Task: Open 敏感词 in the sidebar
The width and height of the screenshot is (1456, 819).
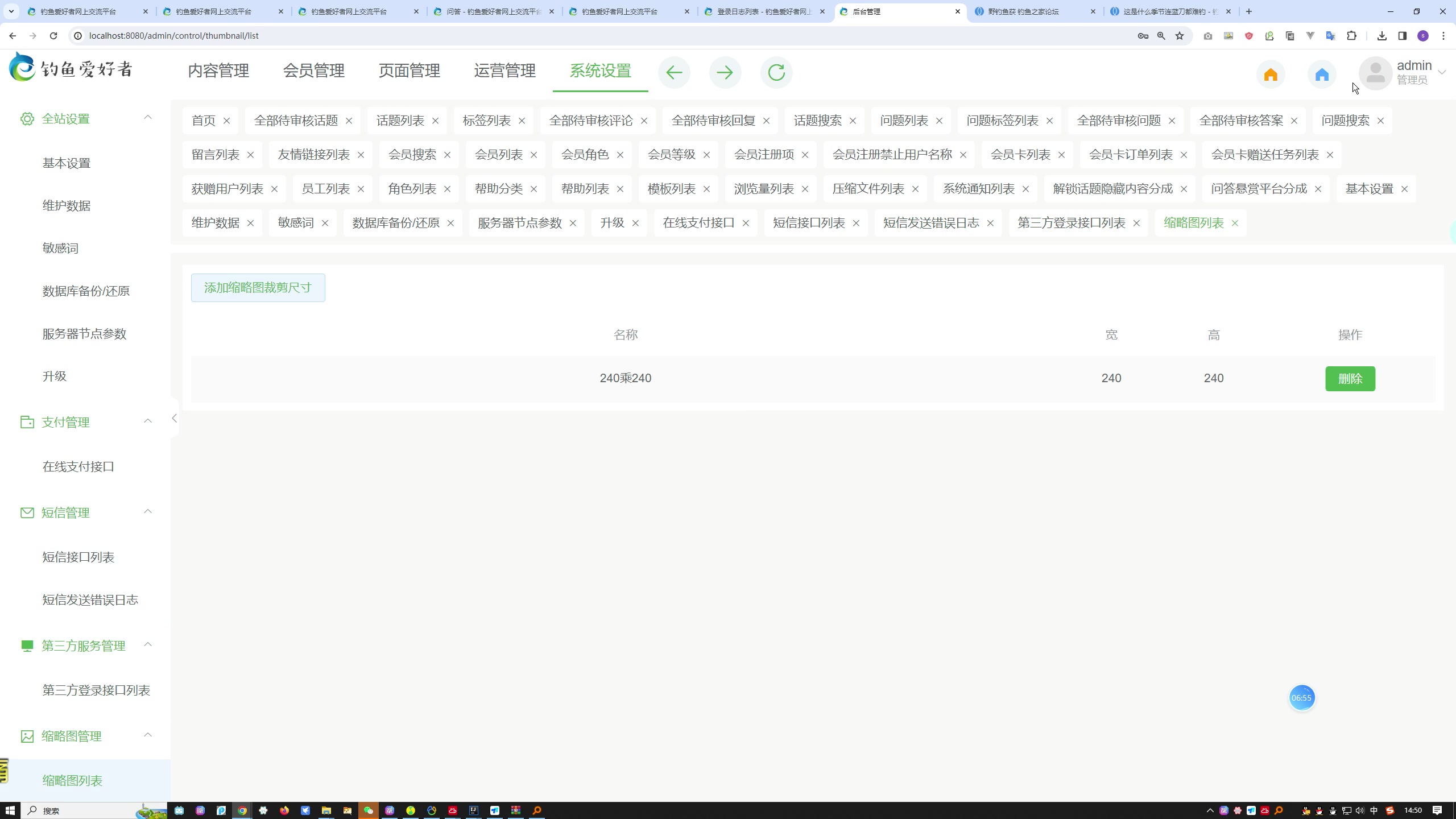Action: pos(60,249)
